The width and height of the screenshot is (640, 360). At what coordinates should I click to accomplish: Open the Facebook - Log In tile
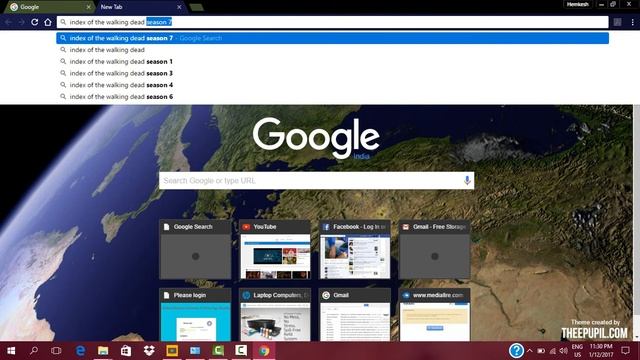tap(354, 249)
